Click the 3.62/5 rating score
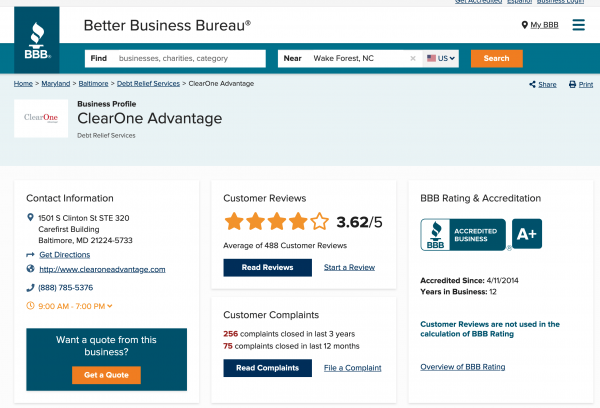Screen dimensions: 600x408 pos(359,222)
